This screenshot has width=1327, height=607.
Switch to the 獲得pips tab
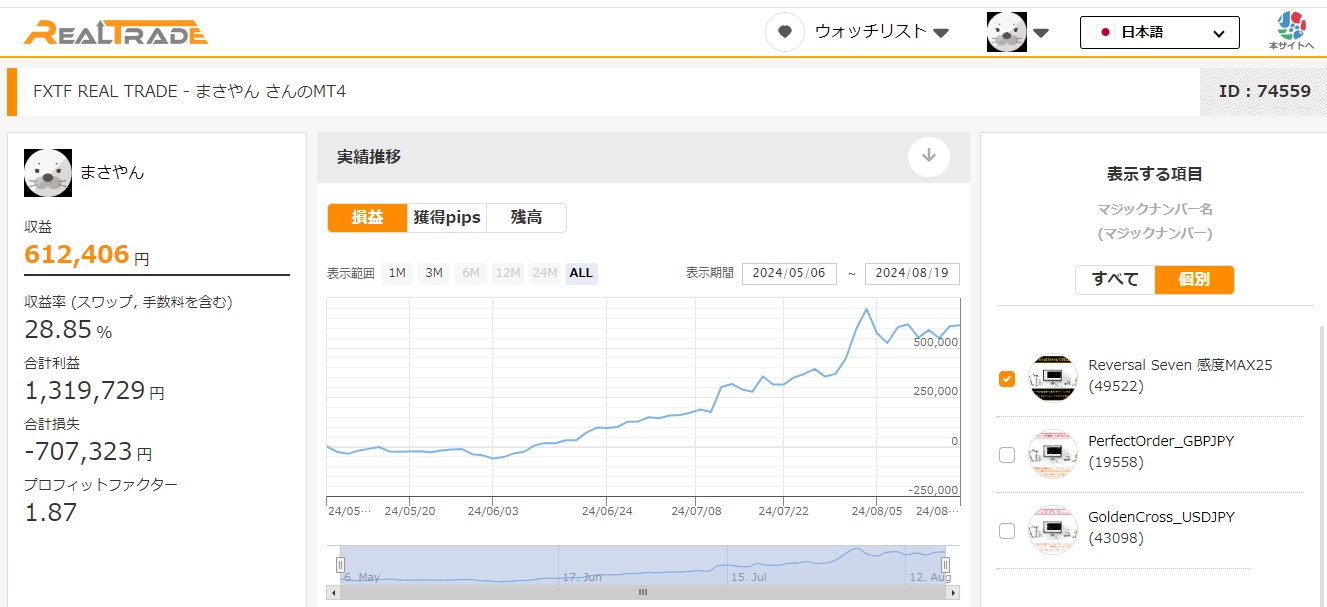click(x=447, y=217)
